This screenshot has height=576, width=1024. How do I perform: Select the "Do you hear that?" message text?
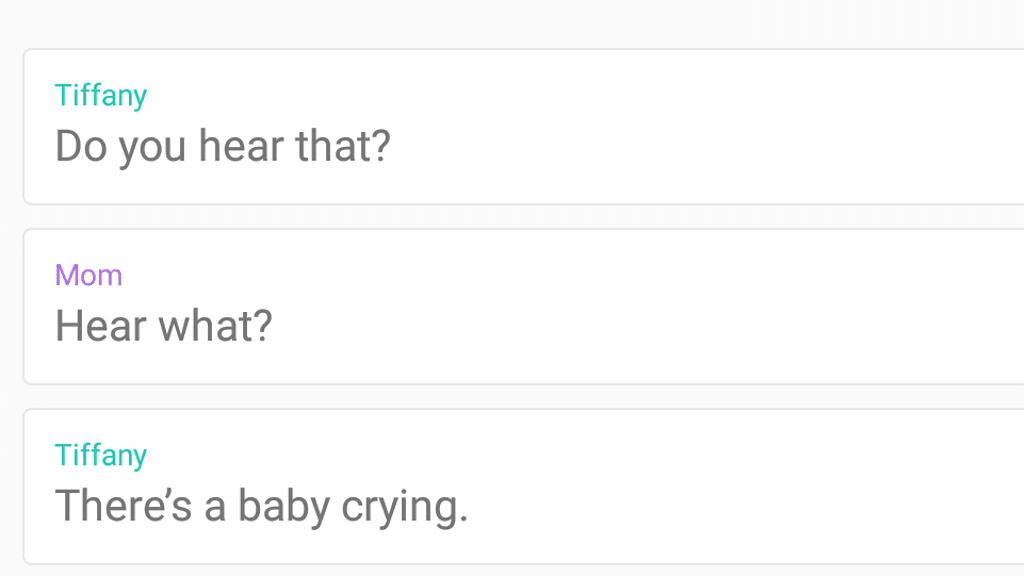(x=222, y=146)
